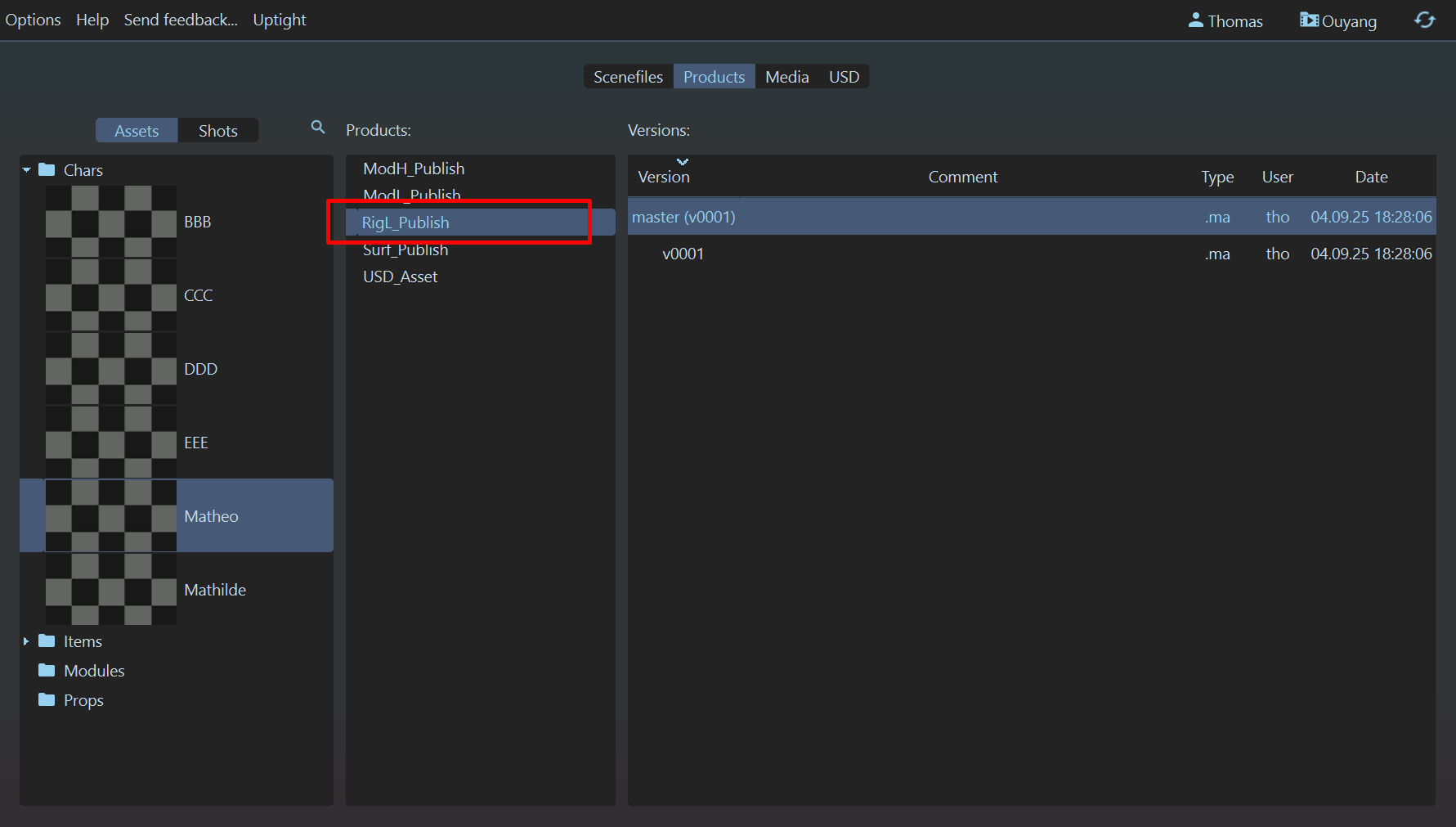This screenshot has width=1456, height=827.
Task: Switch to the Media tab
Action: 786,77
